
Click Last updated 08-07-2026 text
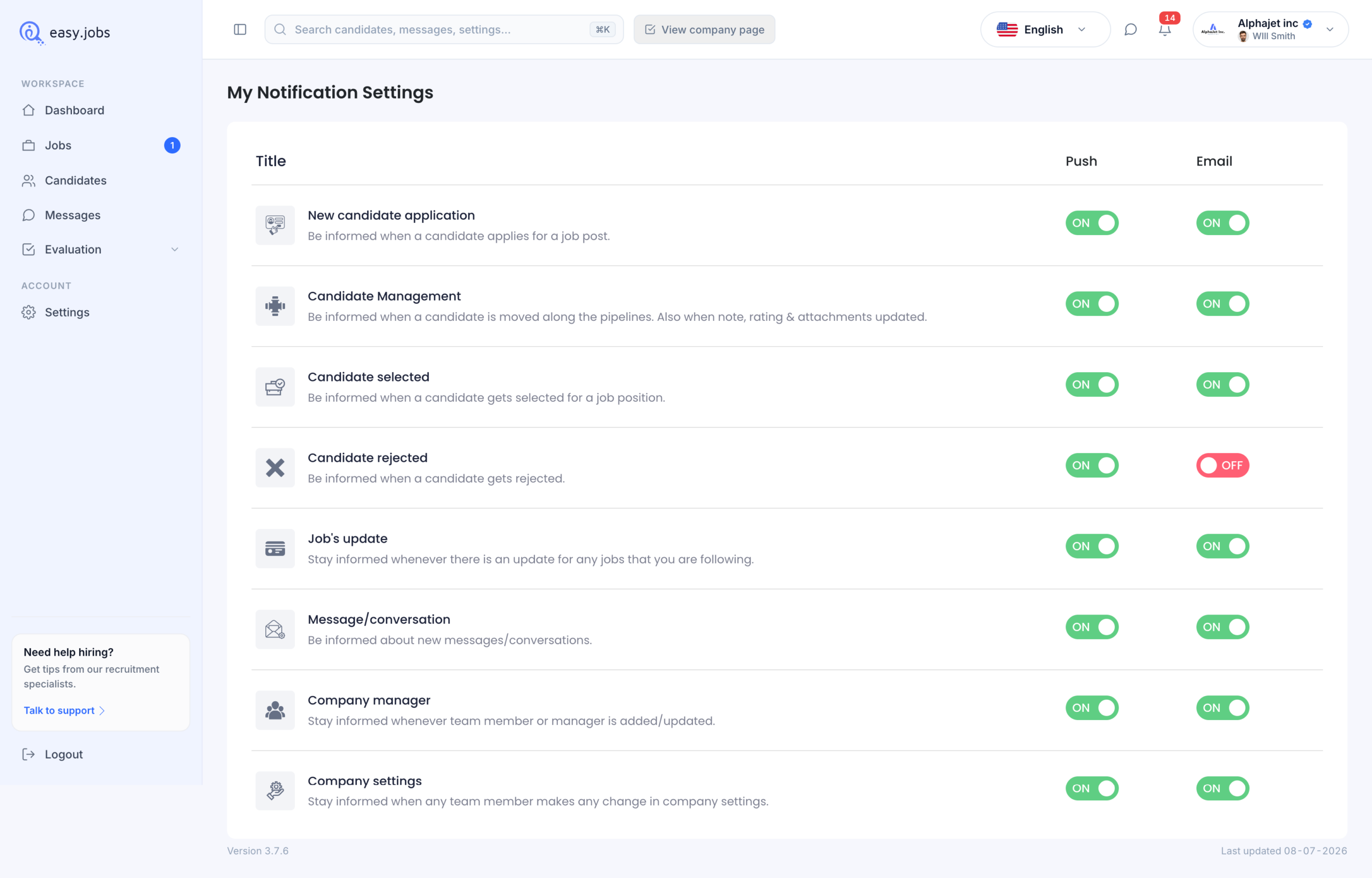(1284, 851)
